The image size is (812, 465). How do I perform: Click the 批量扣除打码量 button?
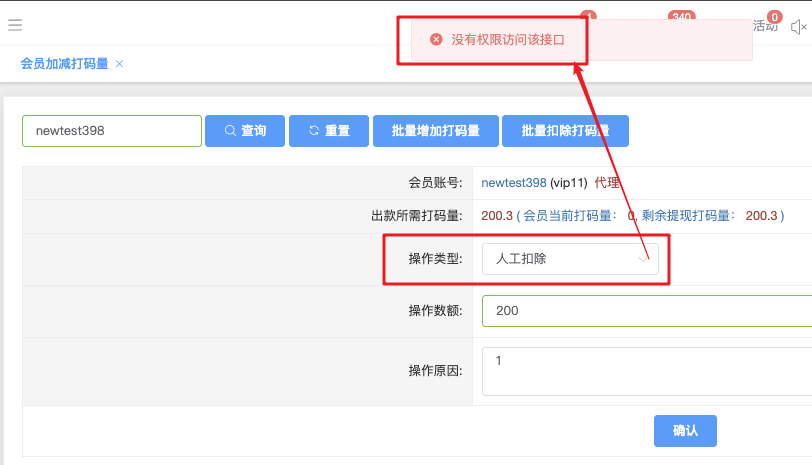[566, 131]
